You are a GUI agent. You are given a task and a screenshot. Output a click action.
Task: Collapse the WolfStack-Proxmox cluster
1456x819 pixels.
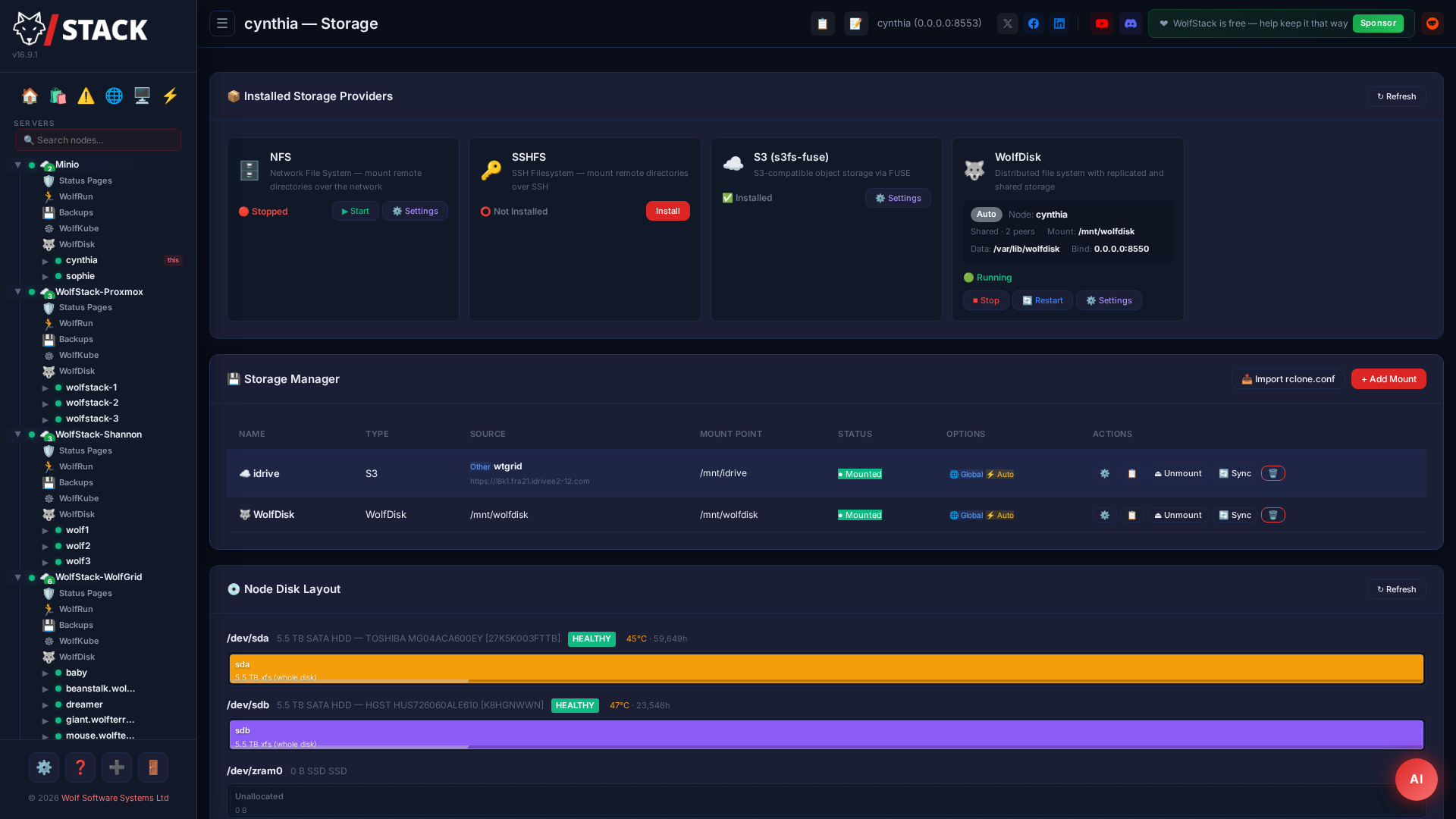click(x=17, y=292)
